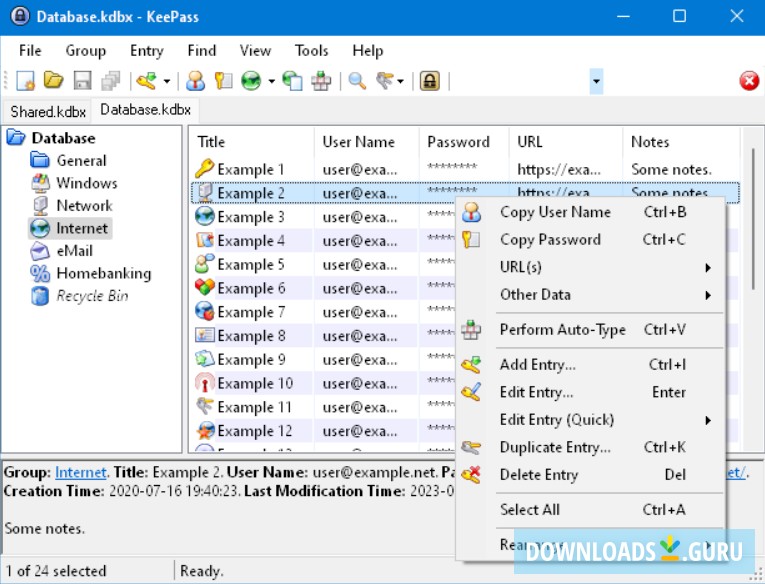Sort by the Notes column header
This screenshot has width=765, height=584.
coord(682,142)
